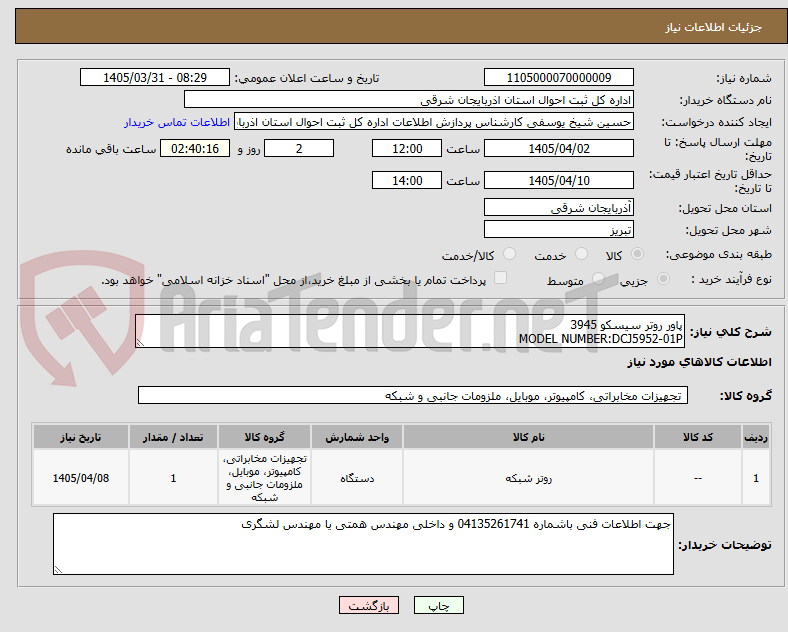Click the general description text area
The width and height of the screenshot is (788, 632).
pyautogui.click(x=410, y=331)
